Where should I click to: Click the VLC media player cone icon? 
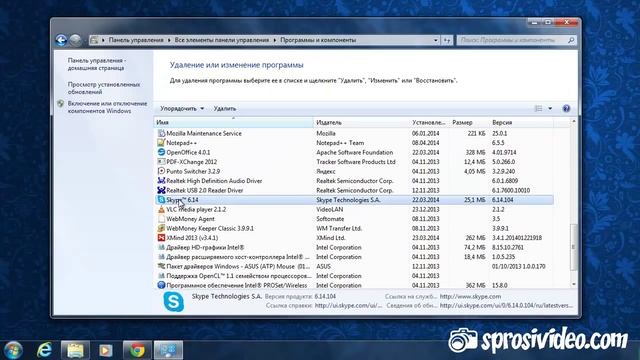pos(161,209)
